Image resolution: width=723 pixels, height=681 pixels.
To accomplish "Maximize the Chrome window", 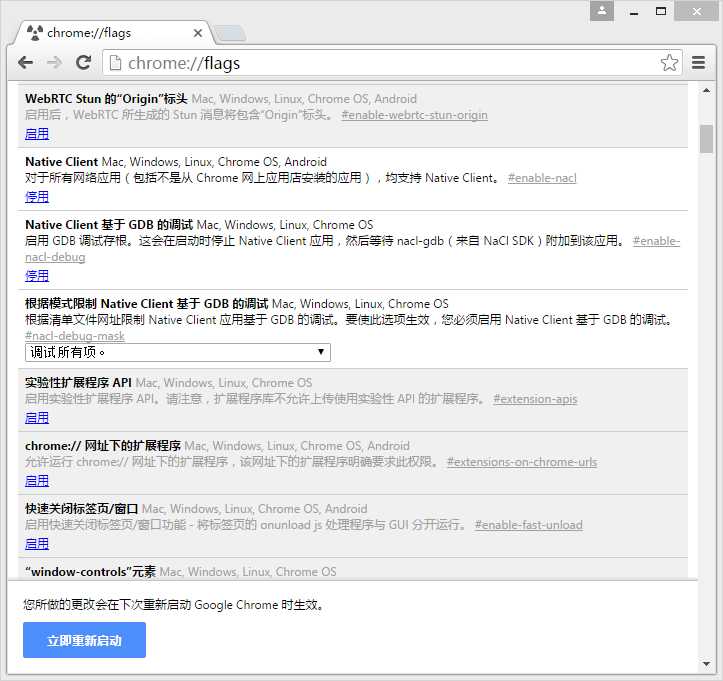I will (661, 12).
